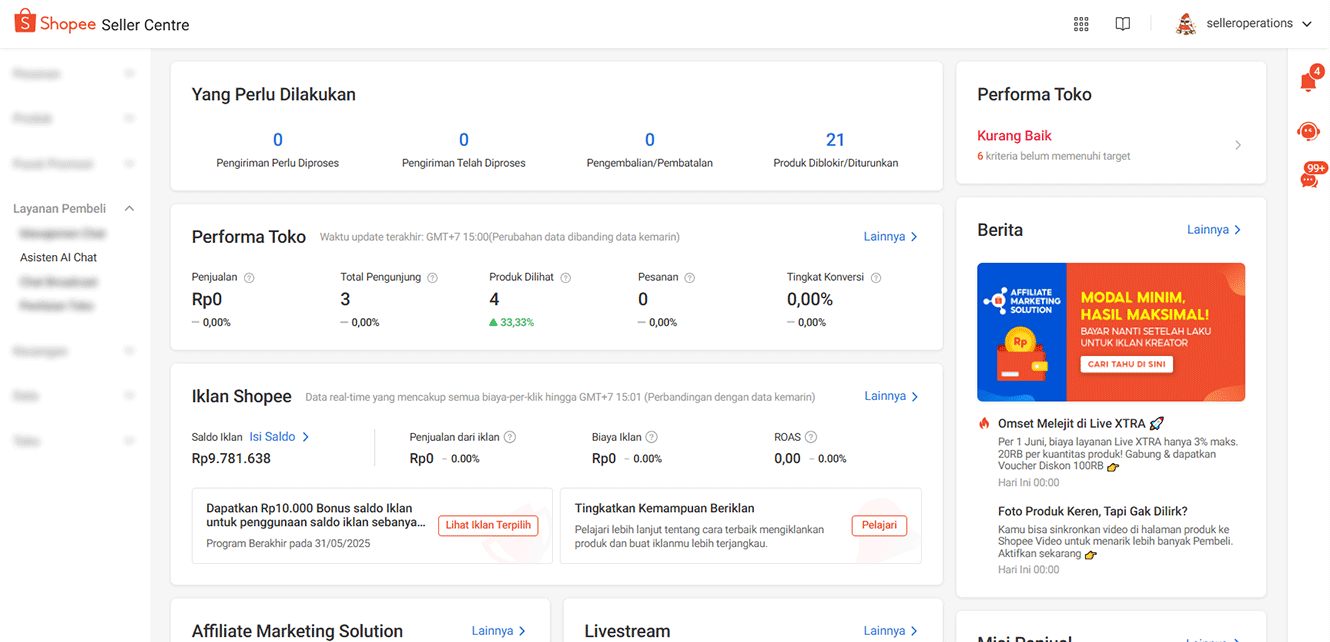This screenshot has height=642, width=1330.
Task: Open Produk Diblokir/Diturunkan count 21
Action: tap(836, 140)
